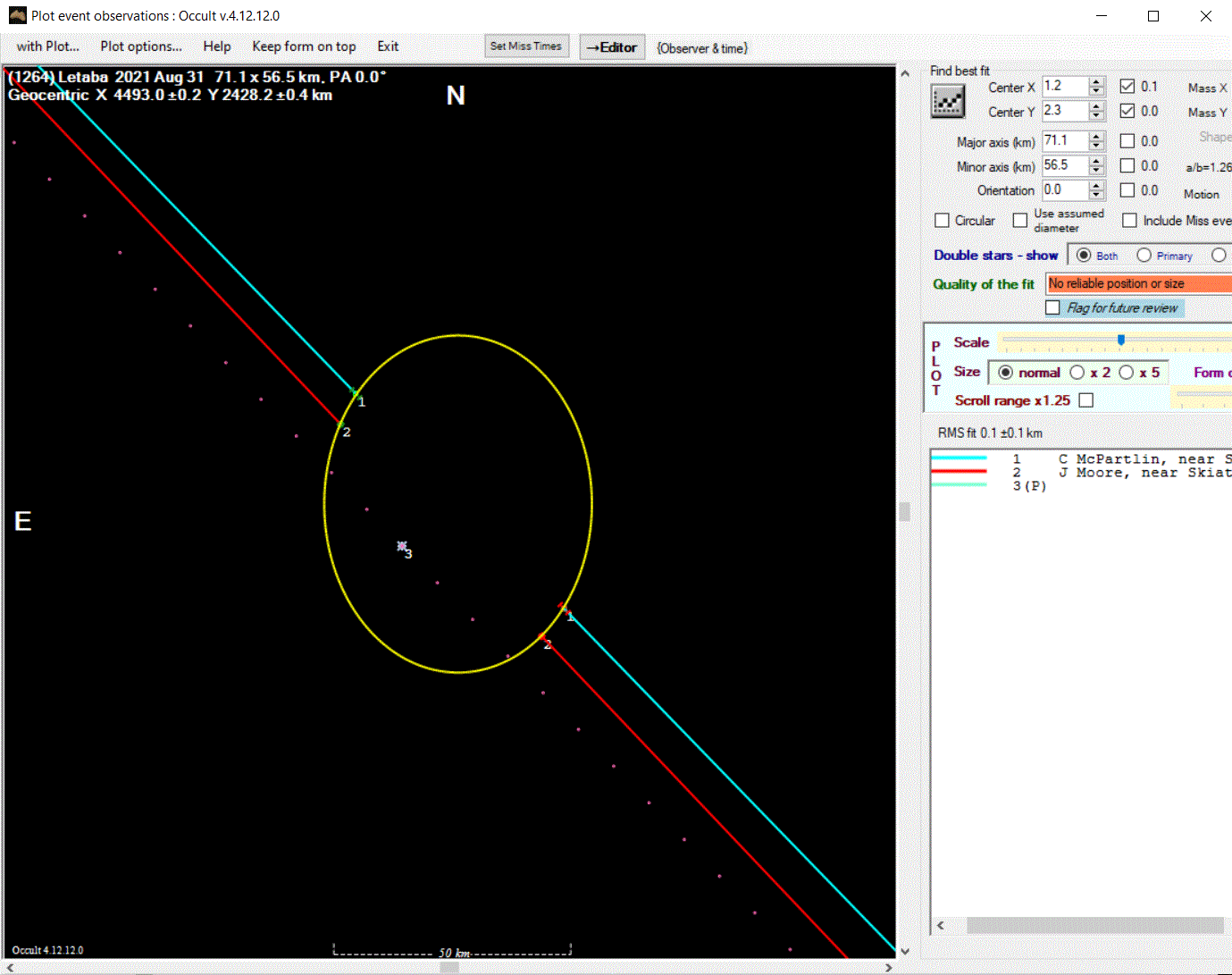The image size is (1232, 975).
Task: Open the Plot options... menu
Action: click(x=141, y=46)
